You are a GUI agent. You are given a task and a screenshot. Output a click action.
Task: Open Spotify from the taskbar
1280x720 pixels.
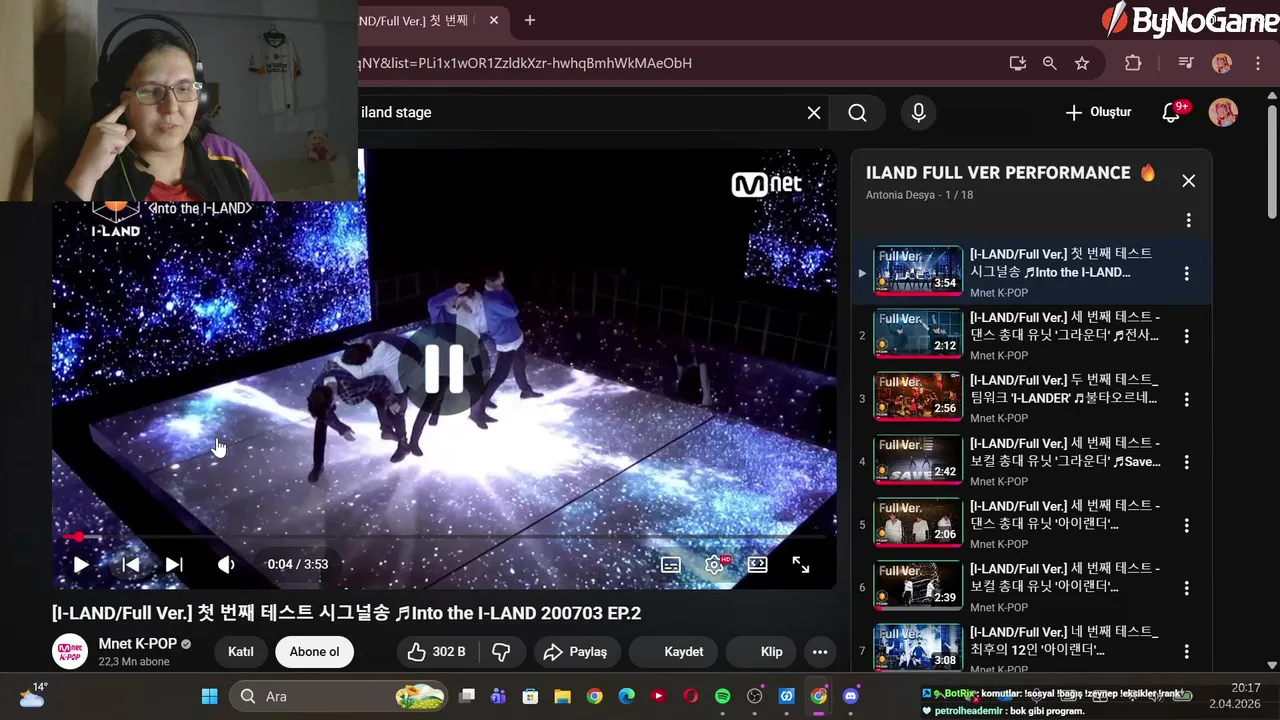[x=722, y=696]
